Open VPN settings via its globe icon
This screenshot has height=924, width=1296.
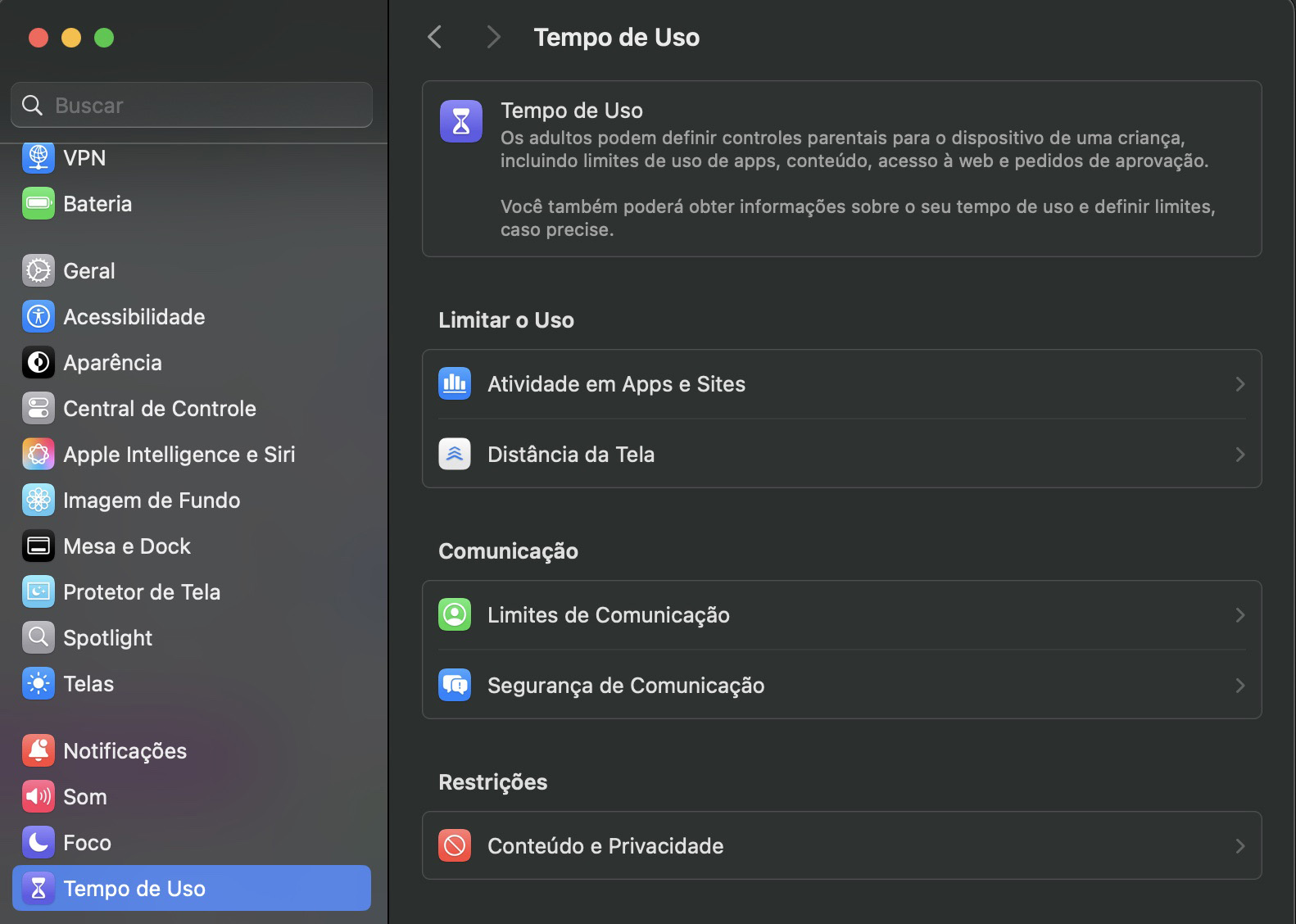[x=39, y=157]
